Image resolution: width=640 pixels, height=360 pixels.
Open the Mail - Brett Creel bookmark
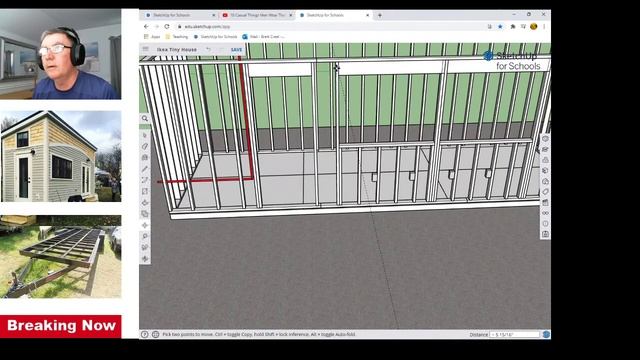tap(263, 37)
